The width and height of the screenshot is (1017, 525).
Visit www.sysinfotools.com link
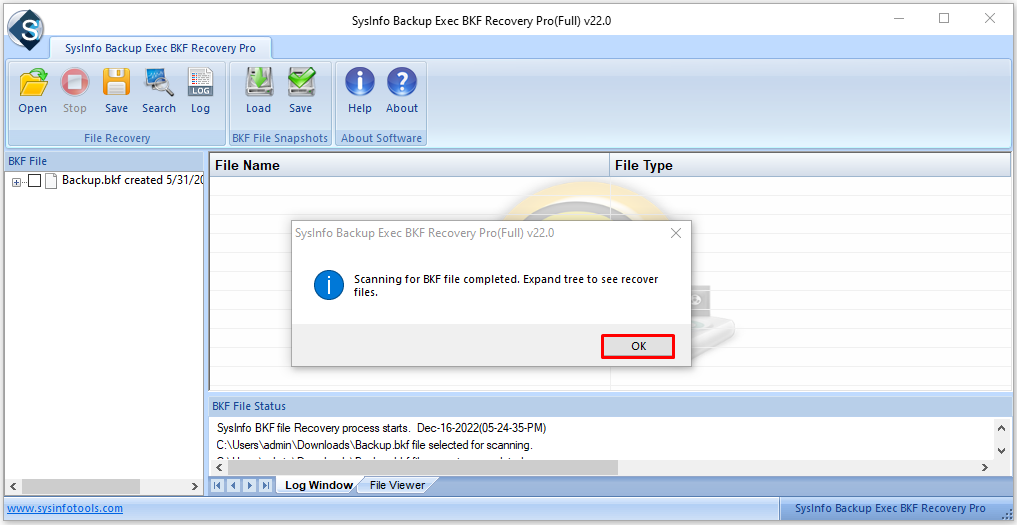point(65,508)
